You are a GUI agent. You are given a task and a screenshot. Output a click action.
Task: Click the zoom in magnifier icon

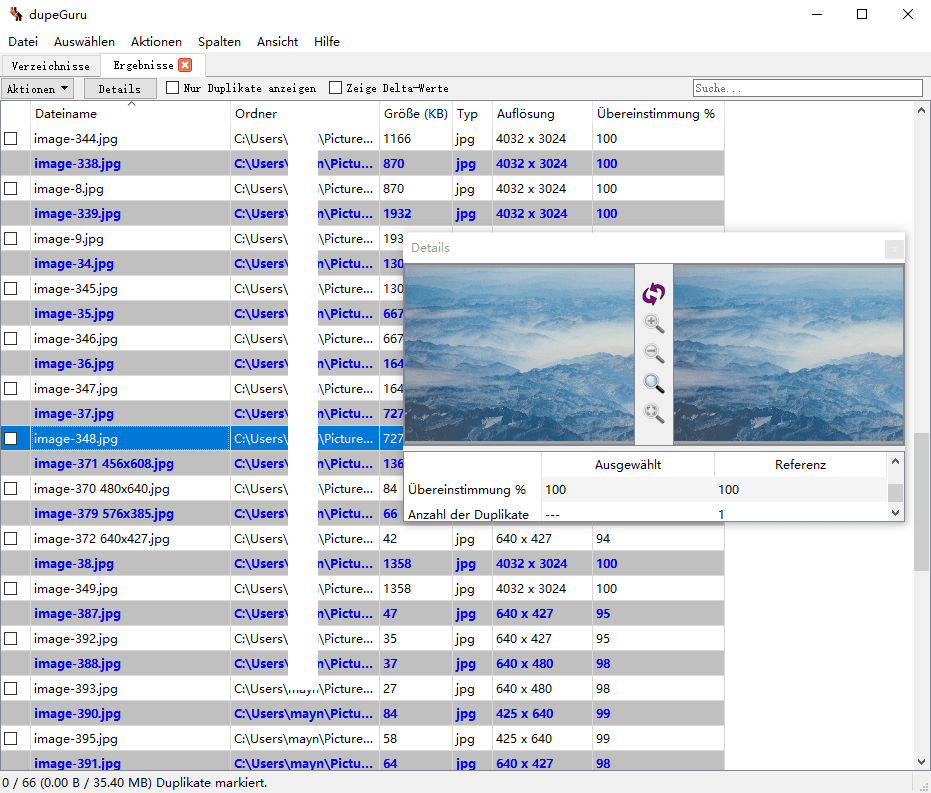coord(653,323)
